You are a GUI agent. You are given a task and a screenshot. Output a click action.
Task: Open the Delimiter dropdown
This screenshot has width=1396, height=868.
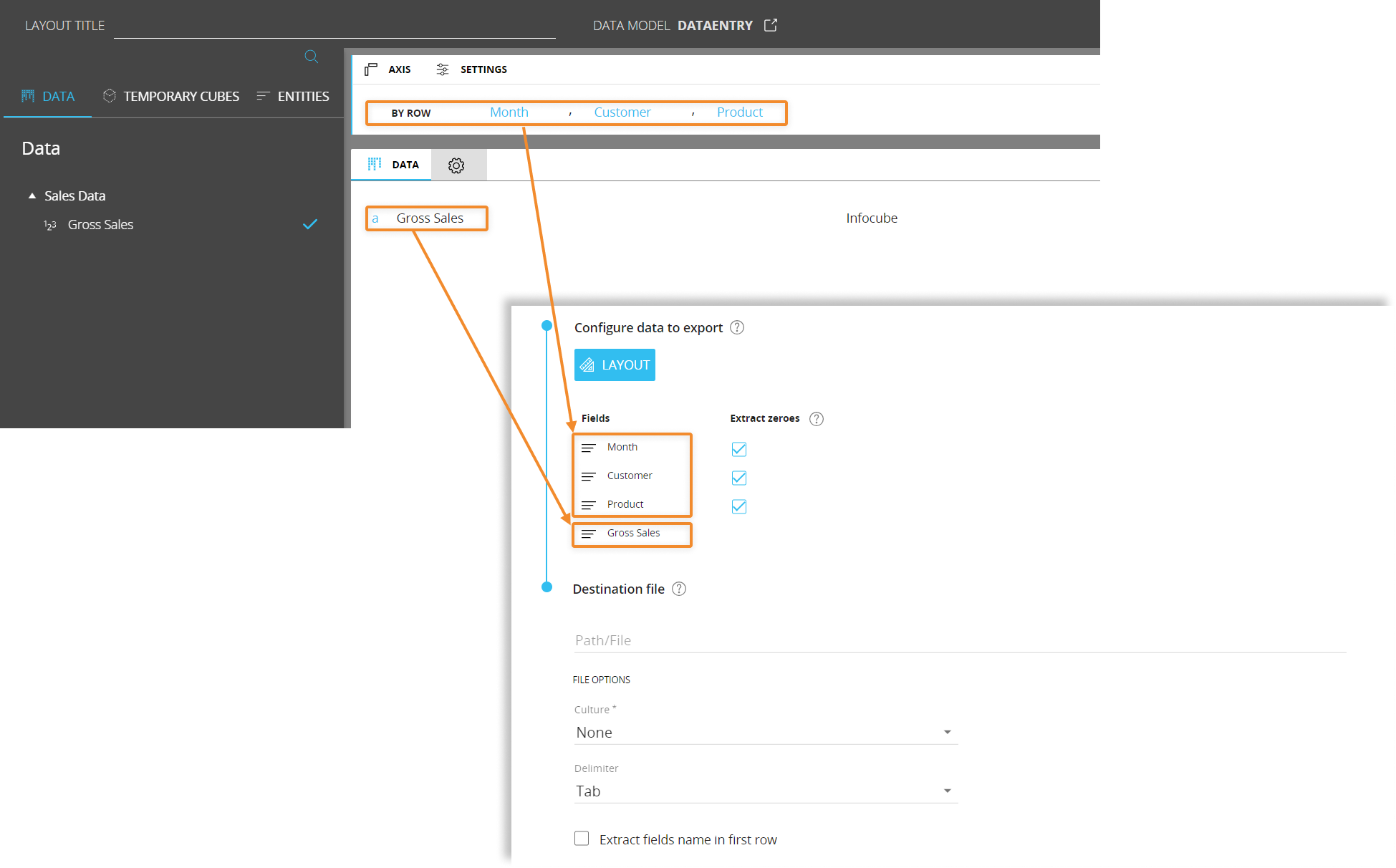(765, 791)
